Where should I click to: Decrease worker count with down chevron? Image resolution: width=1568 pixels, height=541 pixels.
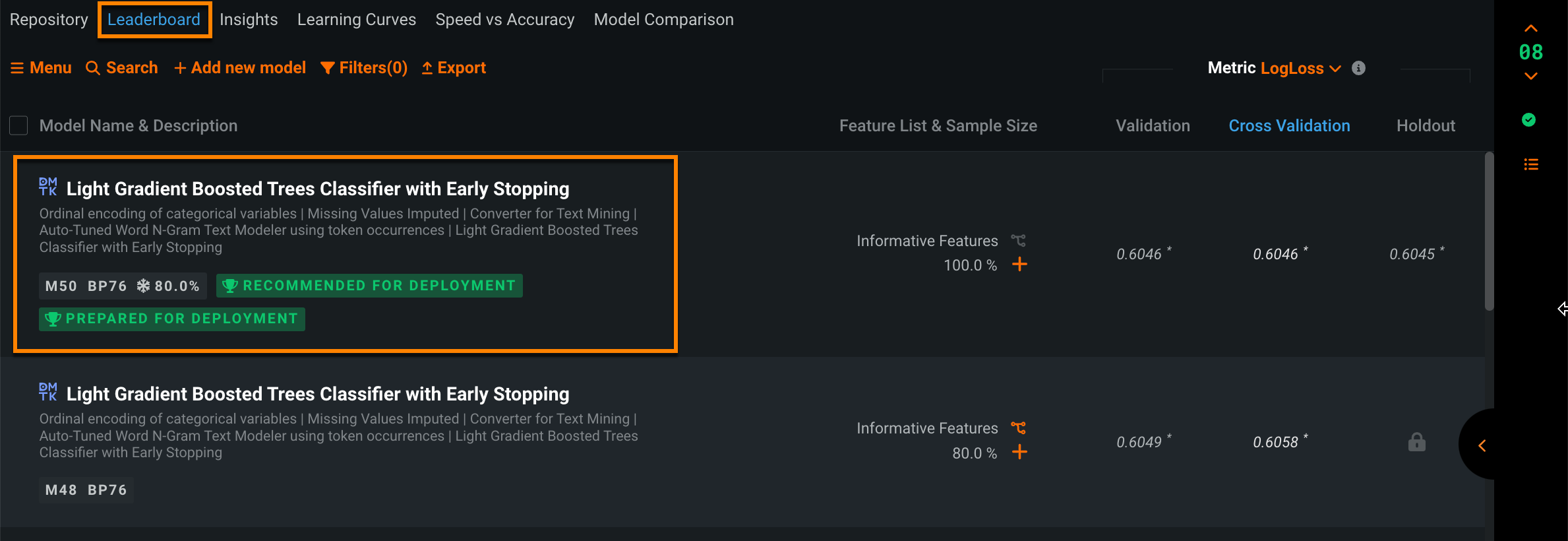(x=1530, y=76)
